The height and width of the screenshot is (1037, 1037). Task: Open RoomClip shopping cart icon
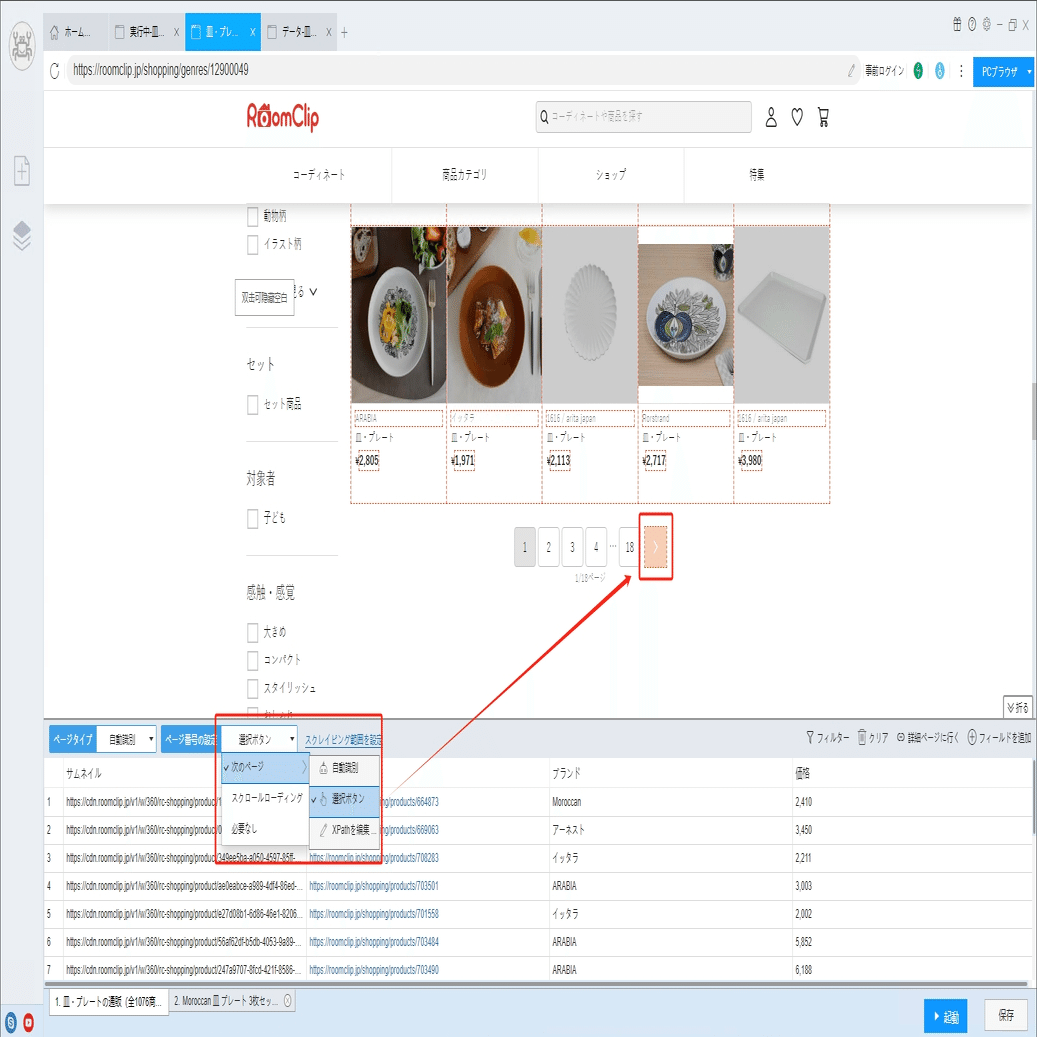tap(823, 117)
